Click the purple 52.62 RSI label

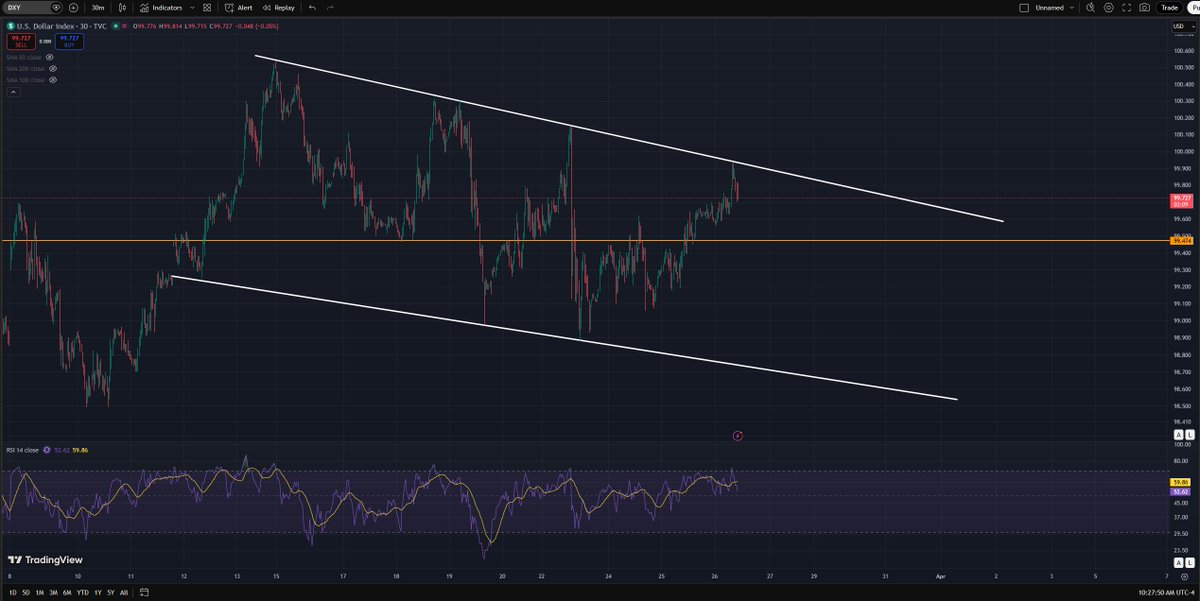[x=1181, y=490]
